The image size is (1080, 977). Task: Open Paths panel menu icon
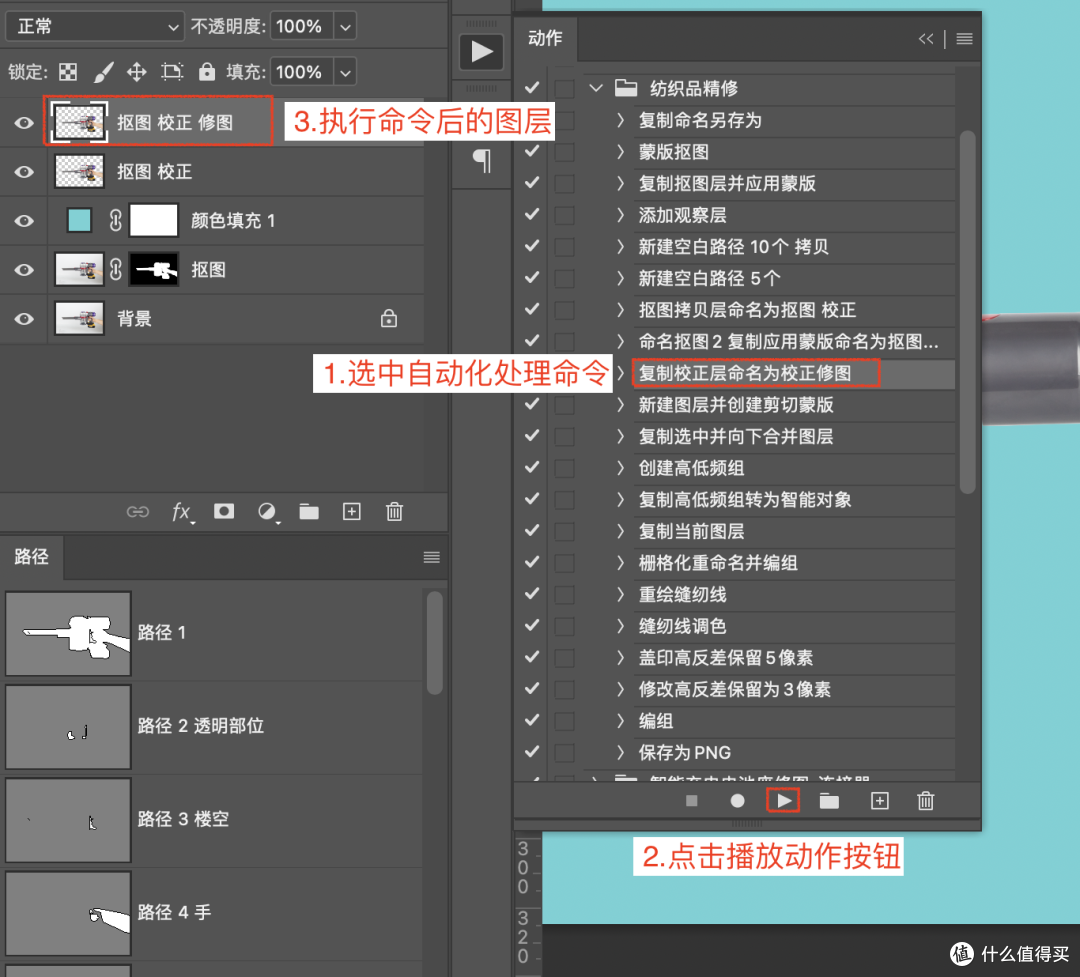432,557
